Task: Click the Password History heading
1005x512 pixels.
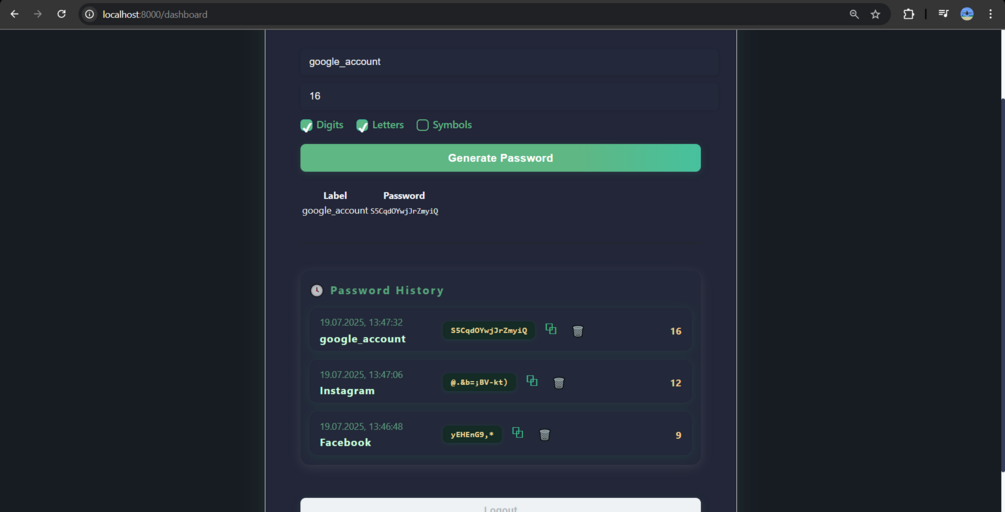Action: pyautogui.click(x=386, y=291)
